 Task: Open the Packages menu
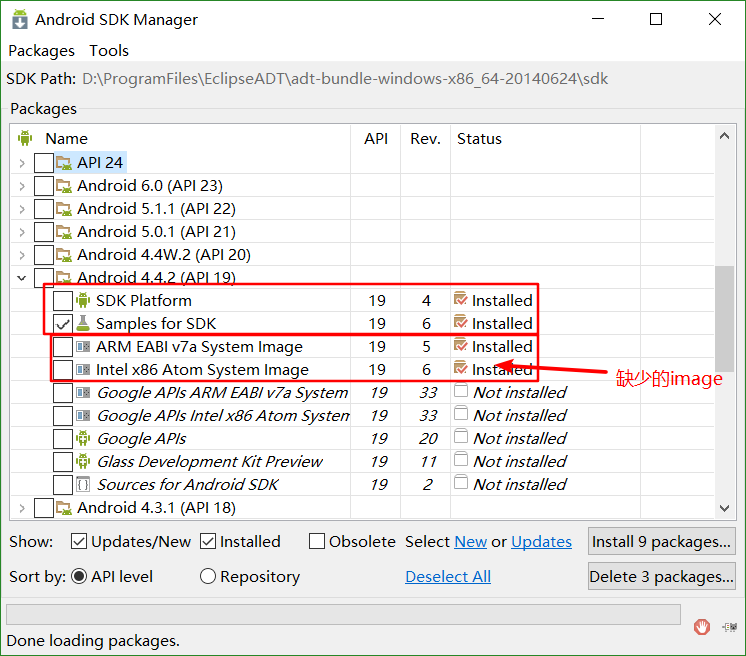point(41,50)
